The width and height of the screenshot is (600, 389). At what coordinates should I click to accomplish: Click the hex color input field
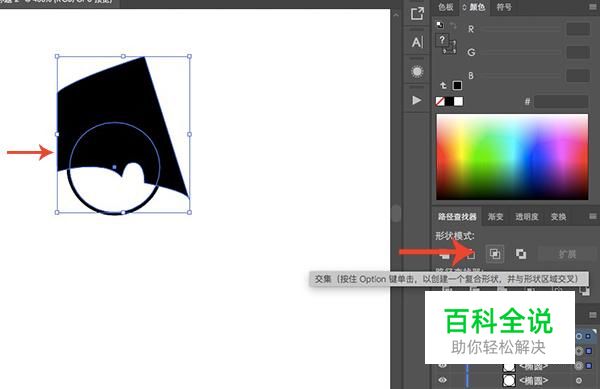tap(561, 101)
